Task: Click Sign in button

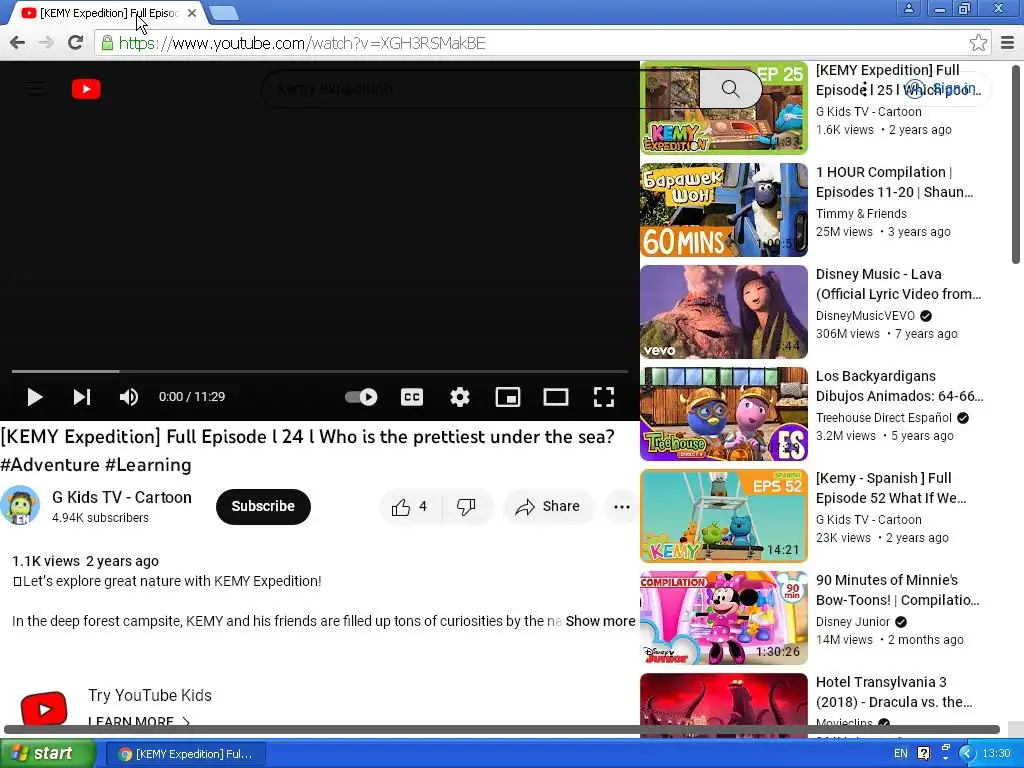Action: [x=944, y=88]
